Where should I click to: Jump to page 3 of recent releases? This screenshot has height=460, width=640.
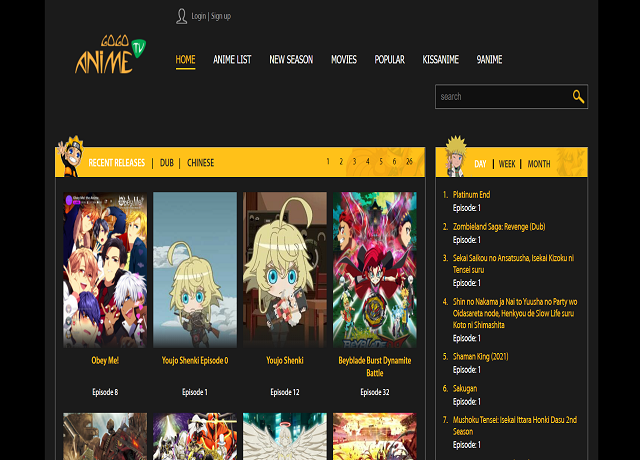click(x=354, y=161)
